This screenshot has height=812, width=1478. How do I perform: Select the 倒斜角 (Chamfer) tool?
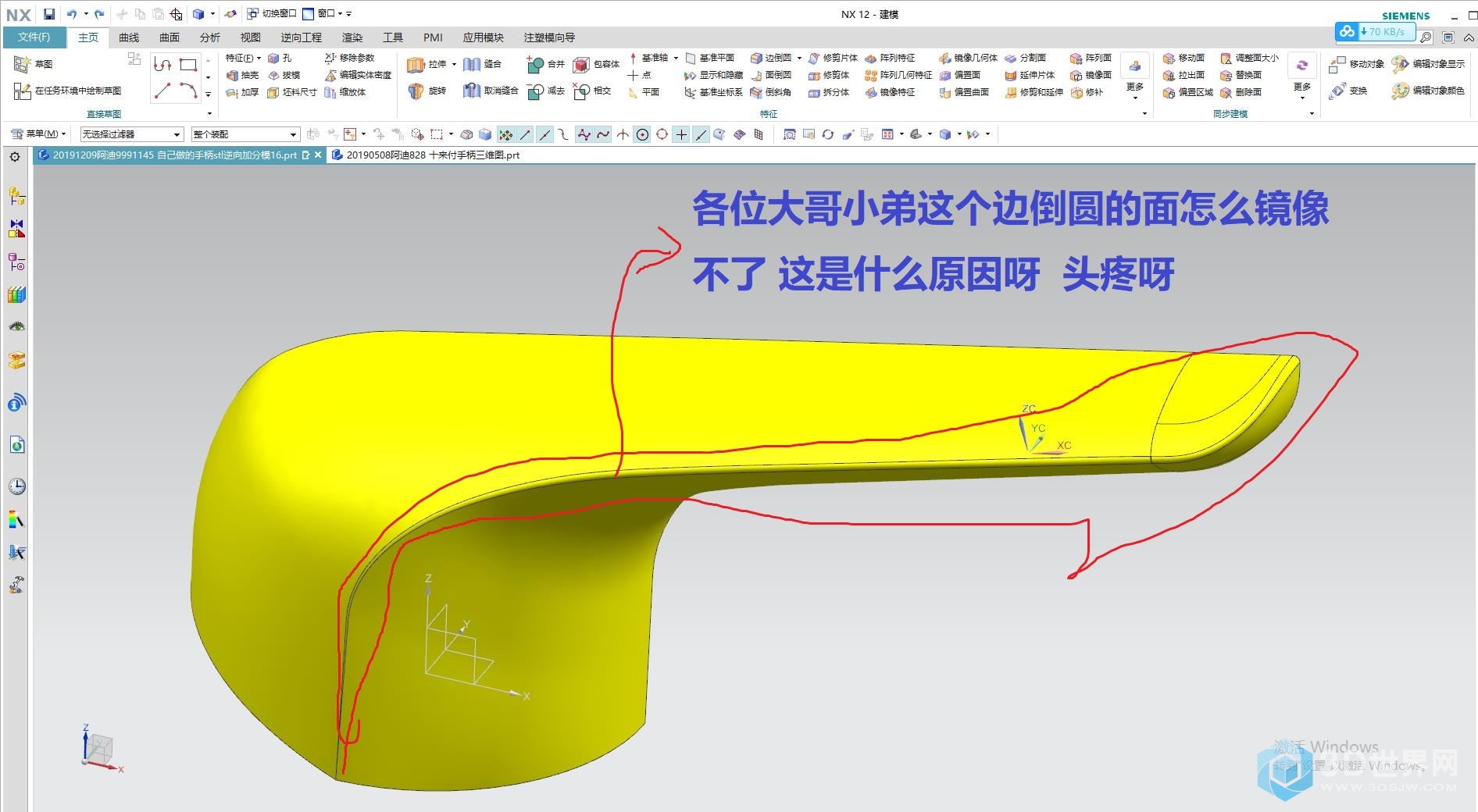[771, 92]
